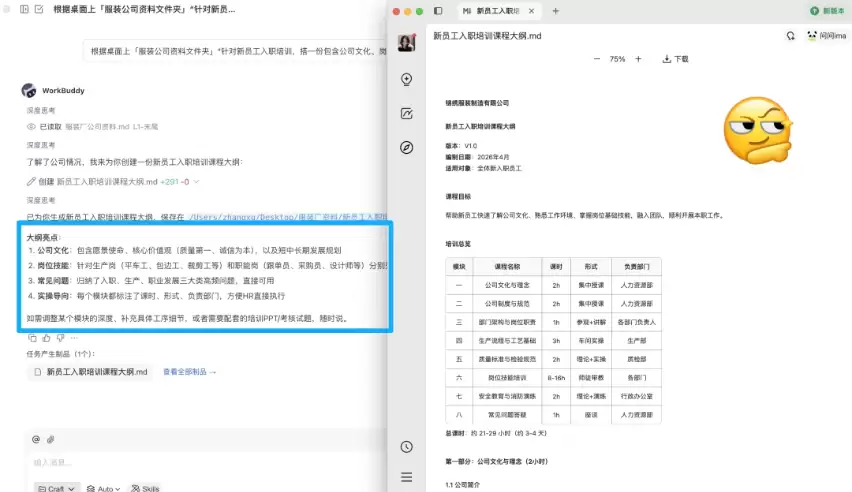Click the 培训总览 heading
The width and height of the screenshot is (852, 492).
[x=458, y=244]
